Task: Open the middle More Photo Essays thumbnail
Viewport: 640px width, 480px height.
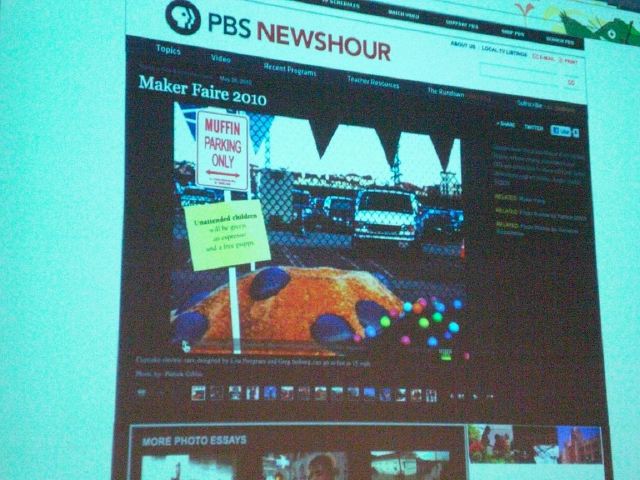Action: click(x=304, y=465)
